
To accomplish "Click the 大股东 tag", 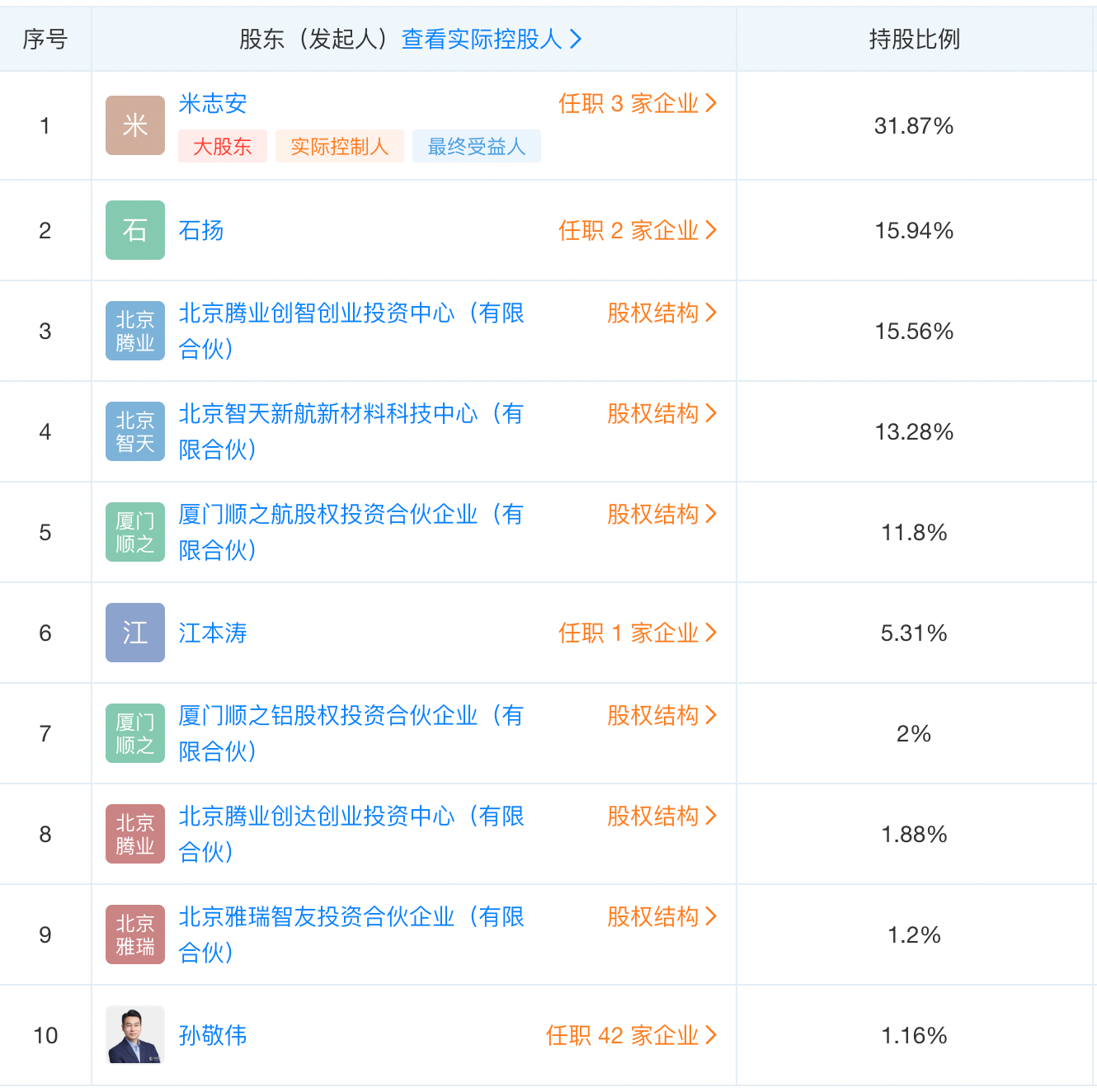I will 223,147.
